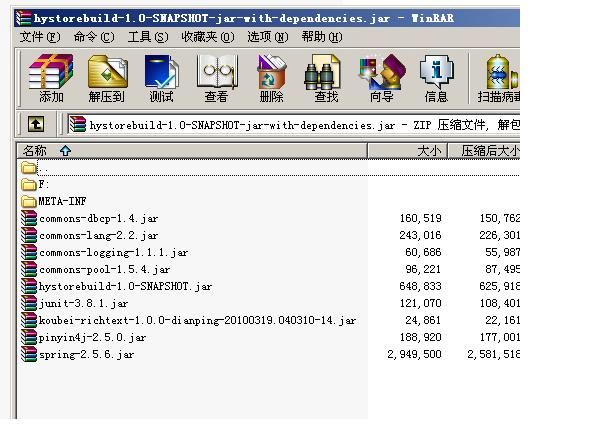Screen dimensions: 600x444
Task: Sort by the 名称 column header
Action: (192, 150)
